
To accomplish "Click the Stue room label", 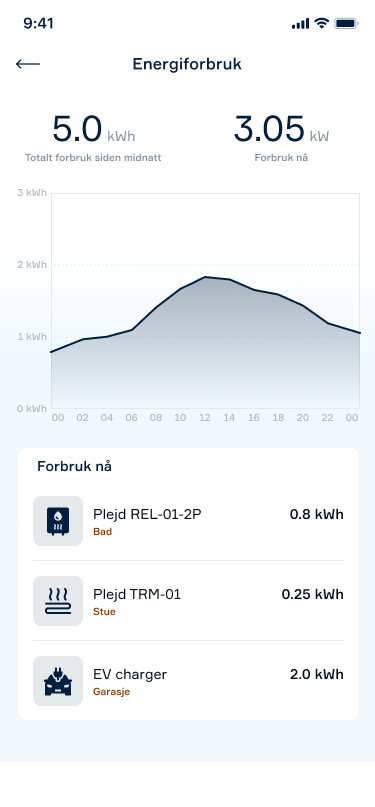I will click(x=104, y=612).
